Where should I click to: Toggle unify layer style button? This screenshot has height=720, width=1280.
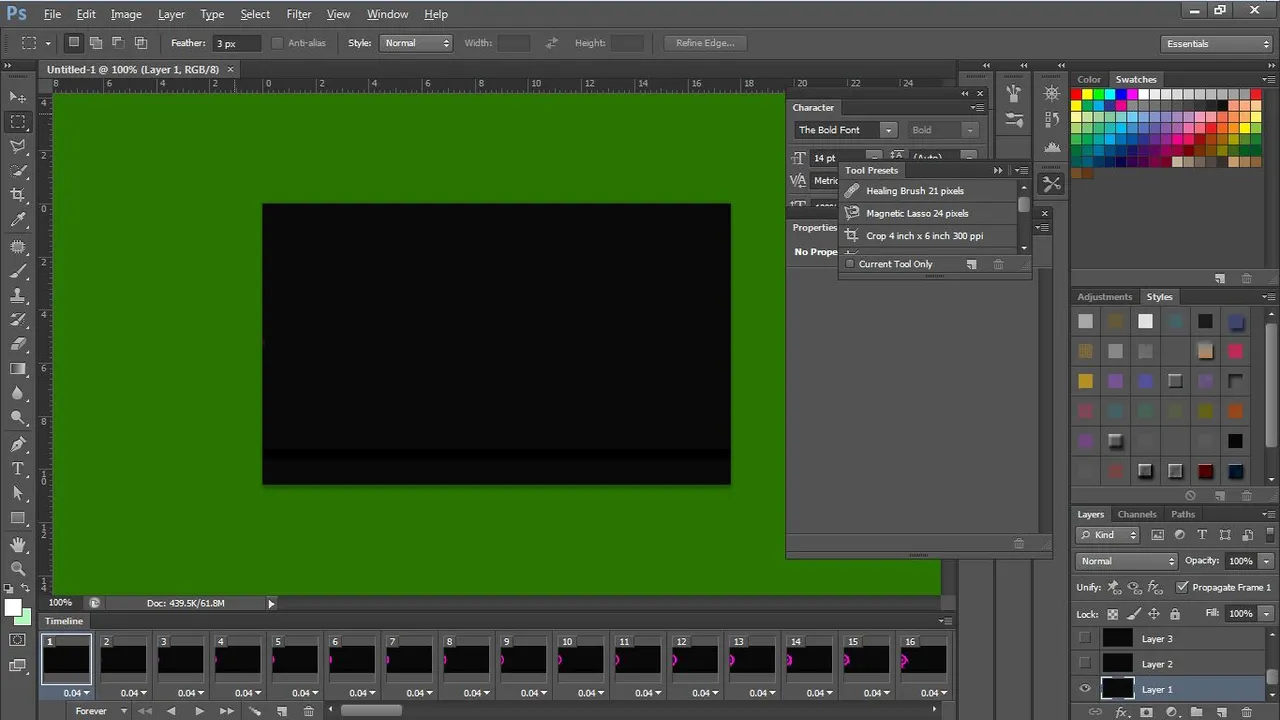click(x=1156, y=587)
